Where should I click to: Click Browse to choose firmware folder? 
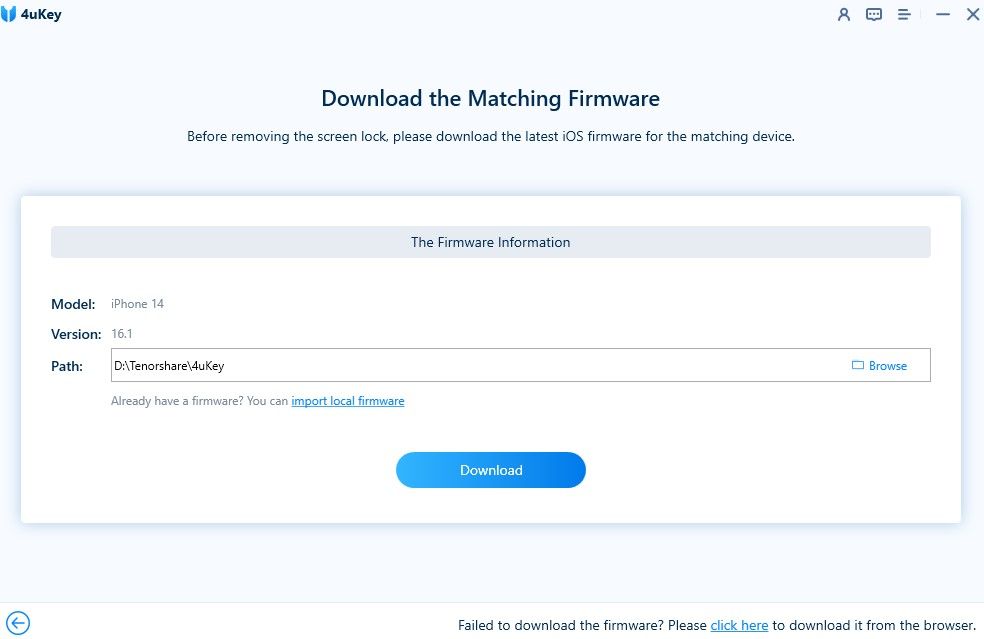[879, 366]
